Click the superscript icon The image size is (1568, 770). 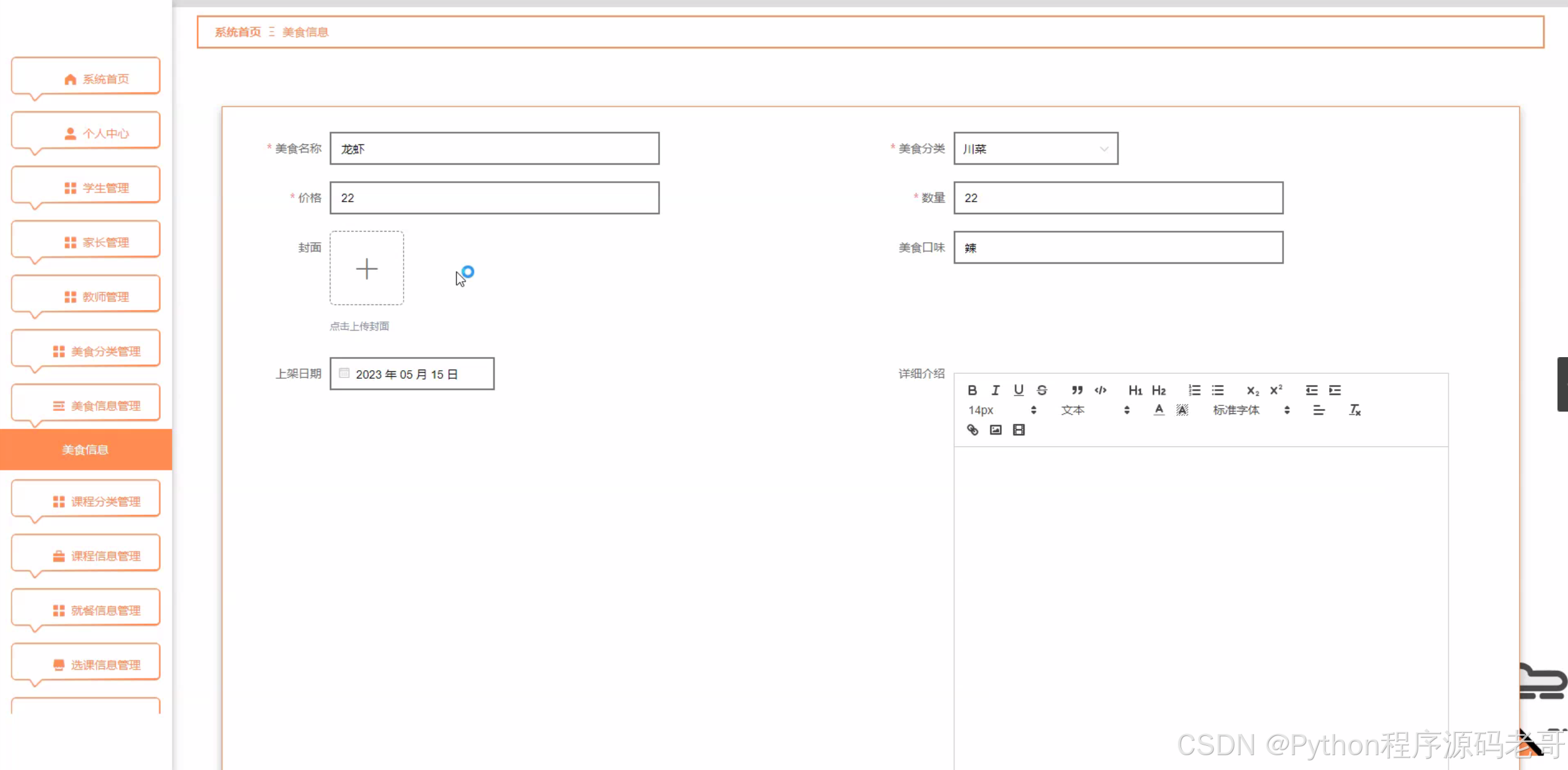(x=1276, y=390)
